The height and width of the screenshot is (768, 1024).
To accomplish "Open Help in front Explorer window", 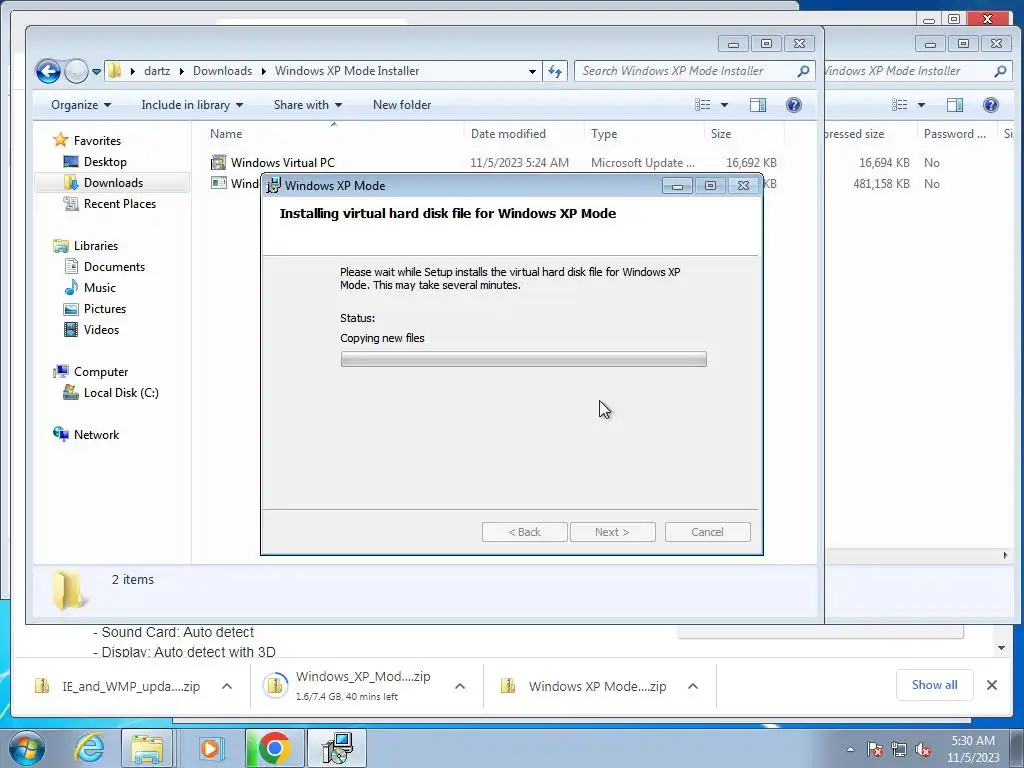I will 793,104.
